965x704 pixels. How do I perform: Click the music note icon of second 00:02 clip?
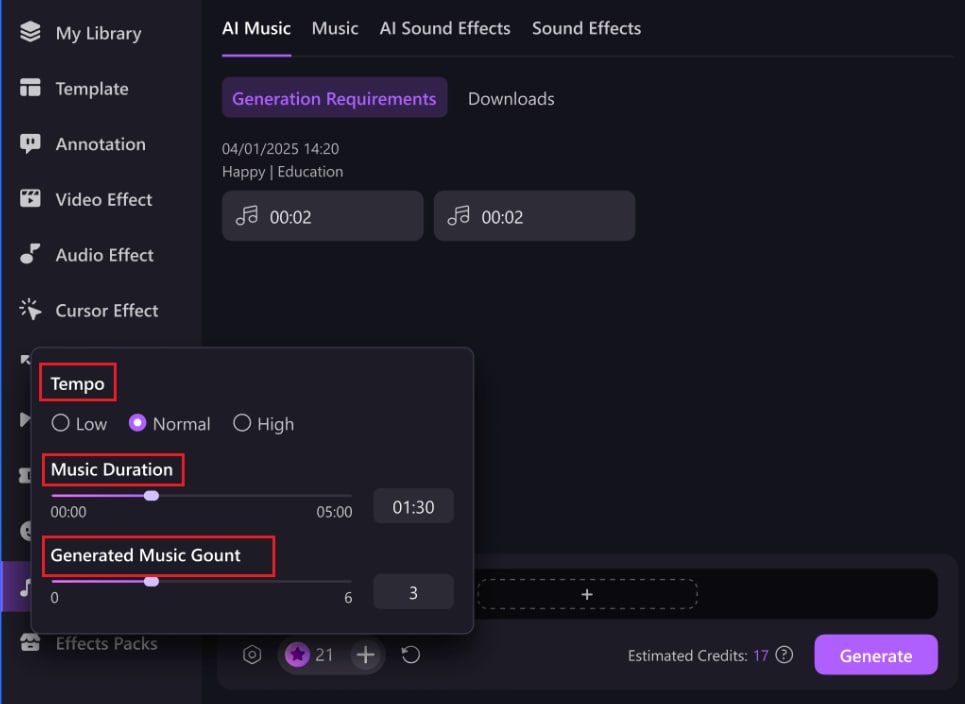[458, 216]
